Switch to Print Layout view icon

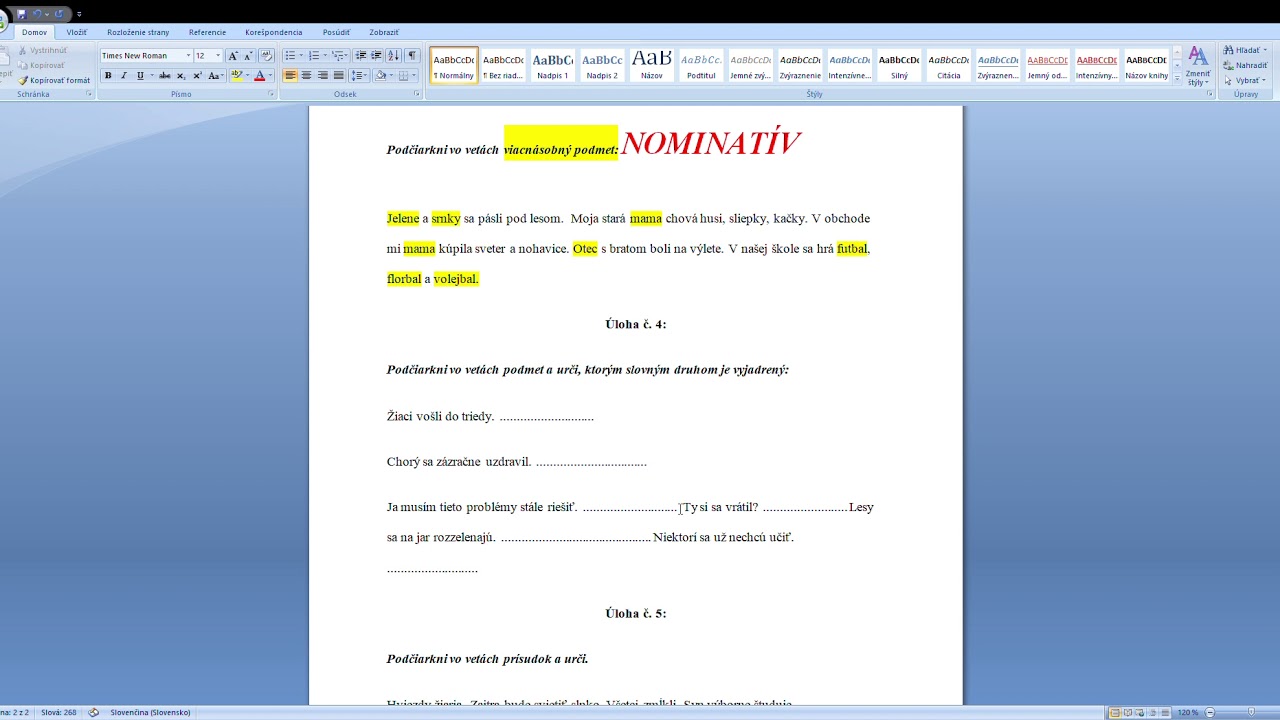[1115, 712]
